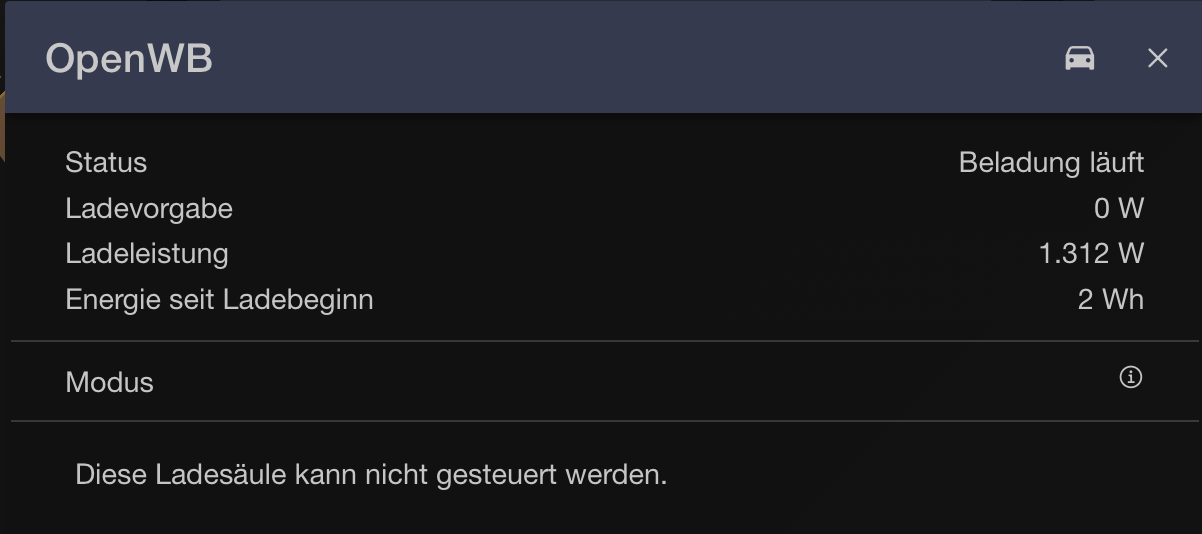Close the OpenWB dialog
1202x534 pixels.
coord(1157,59)
